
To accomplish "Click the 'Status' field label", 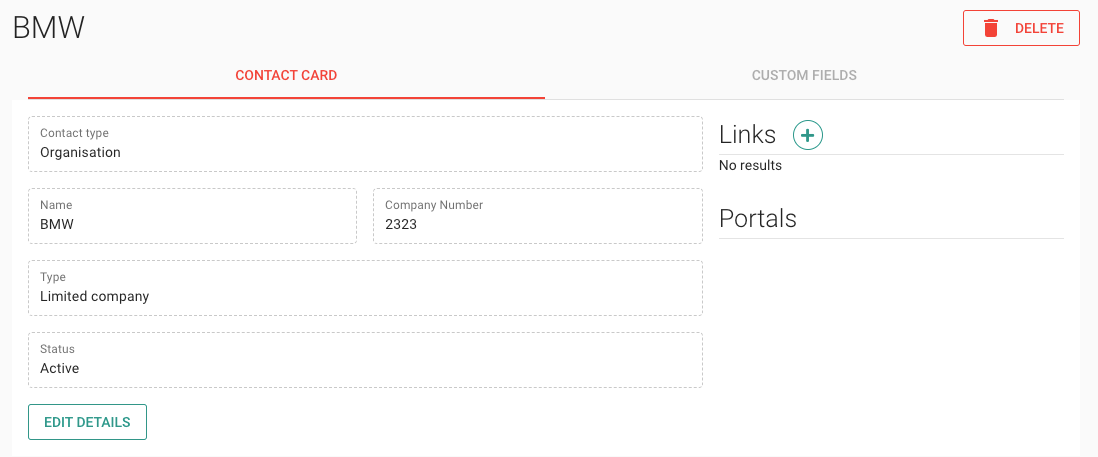I will [x=57, y=349].
